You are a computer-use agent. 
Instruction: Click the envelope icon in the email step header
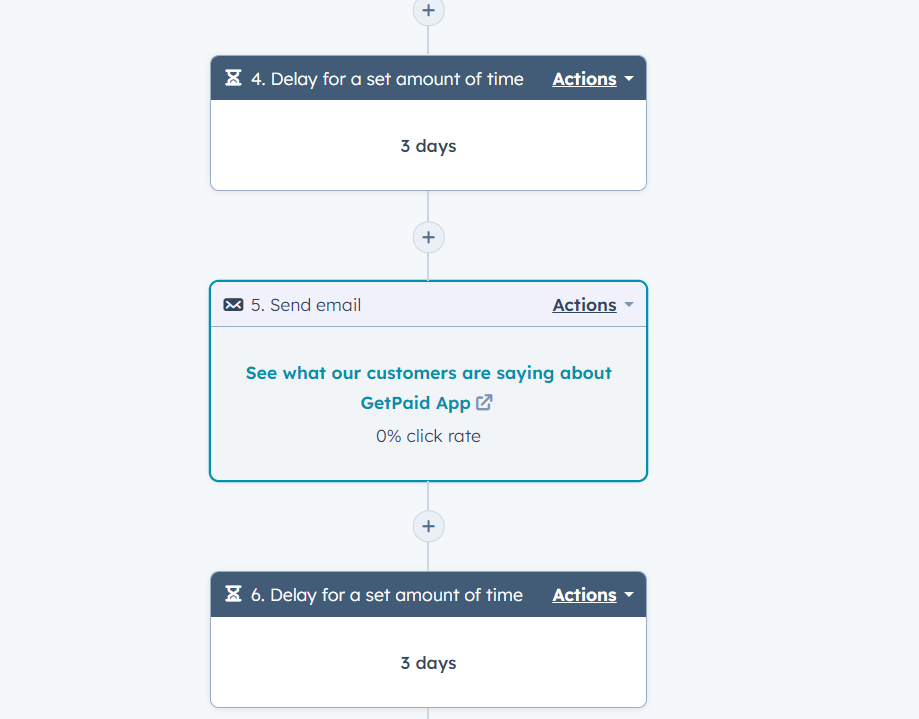[x=232, y=304]
